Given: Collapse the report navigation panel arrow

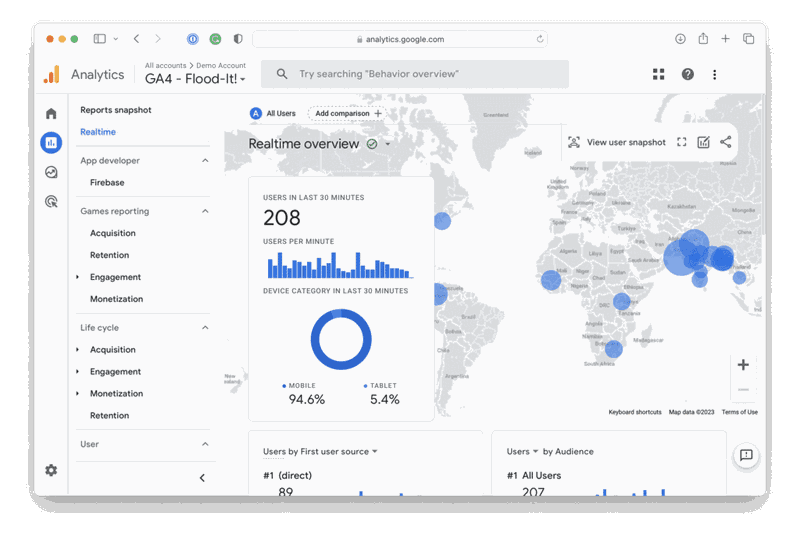Looking at the screenshot, I should click(202, 478).
